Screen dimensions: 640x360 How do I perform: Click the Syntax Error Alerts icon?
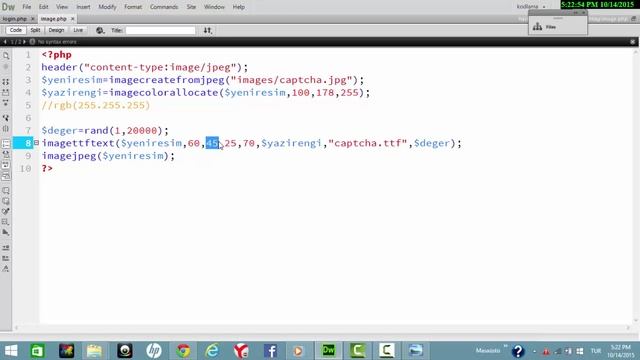(x=6, y=176)
